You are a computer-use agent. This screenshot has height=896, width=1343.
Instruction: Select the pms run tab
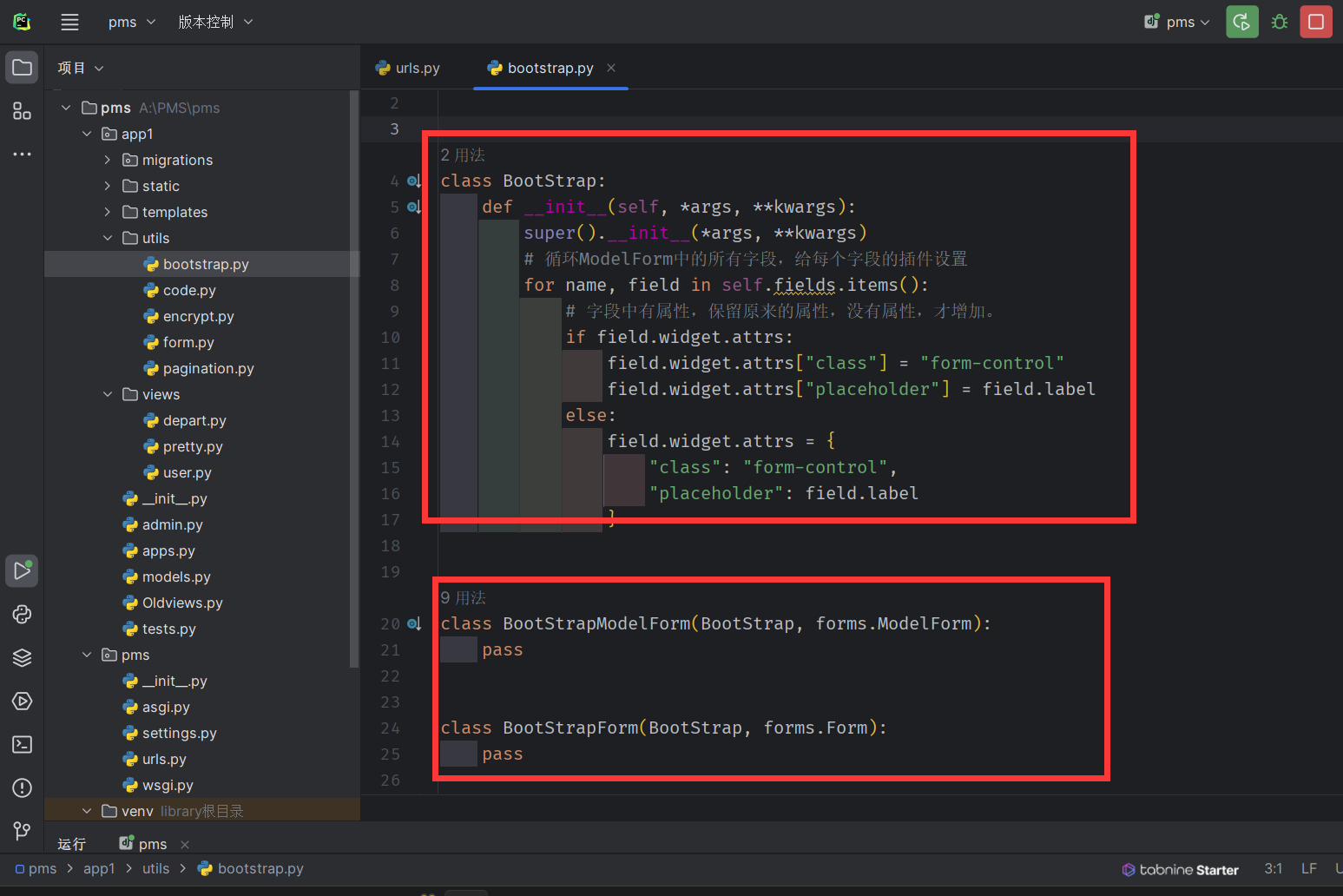143,844
